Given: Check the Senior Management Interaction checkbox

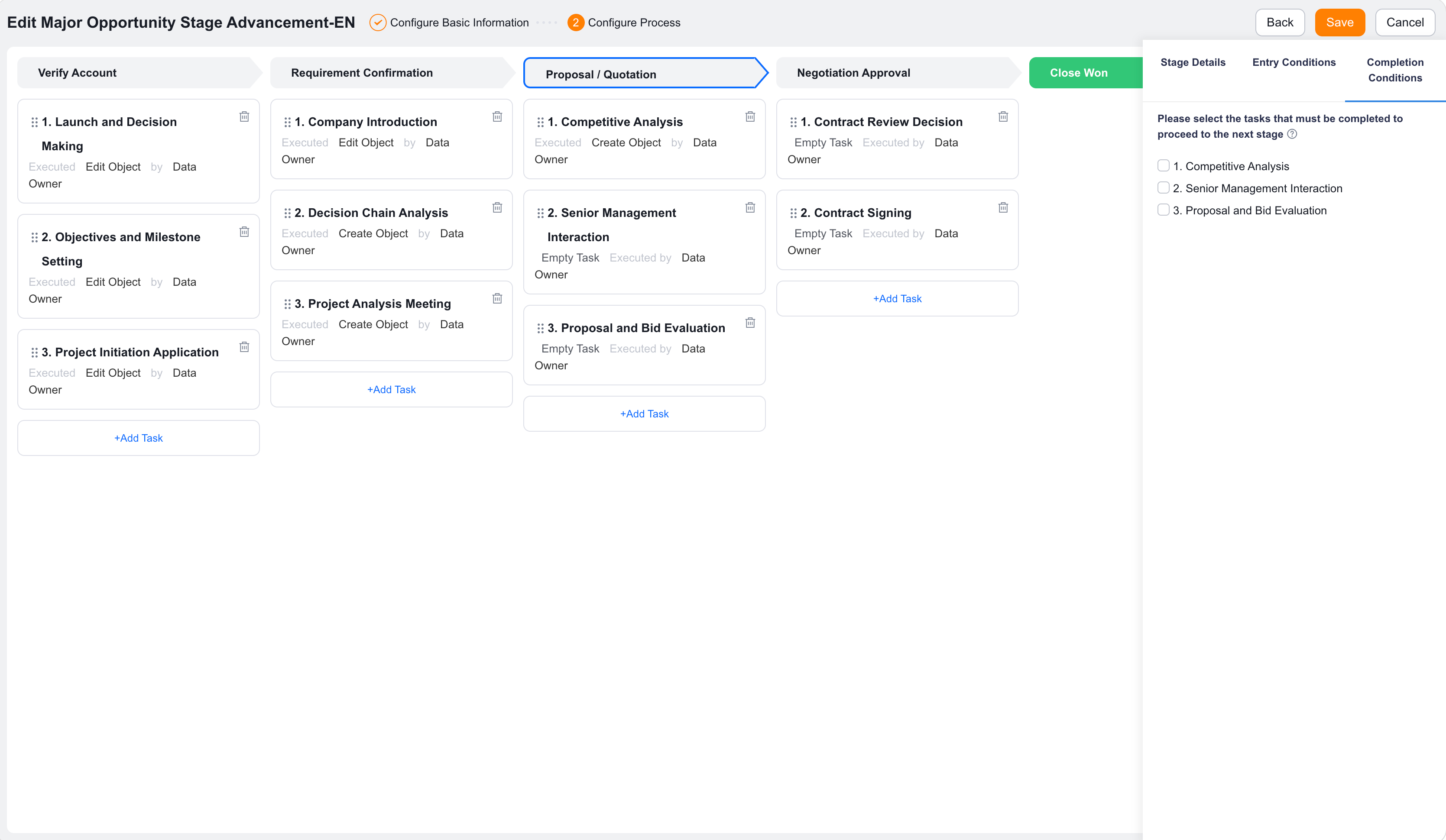Looking at the screenshot, I should tap(1163, 188).
